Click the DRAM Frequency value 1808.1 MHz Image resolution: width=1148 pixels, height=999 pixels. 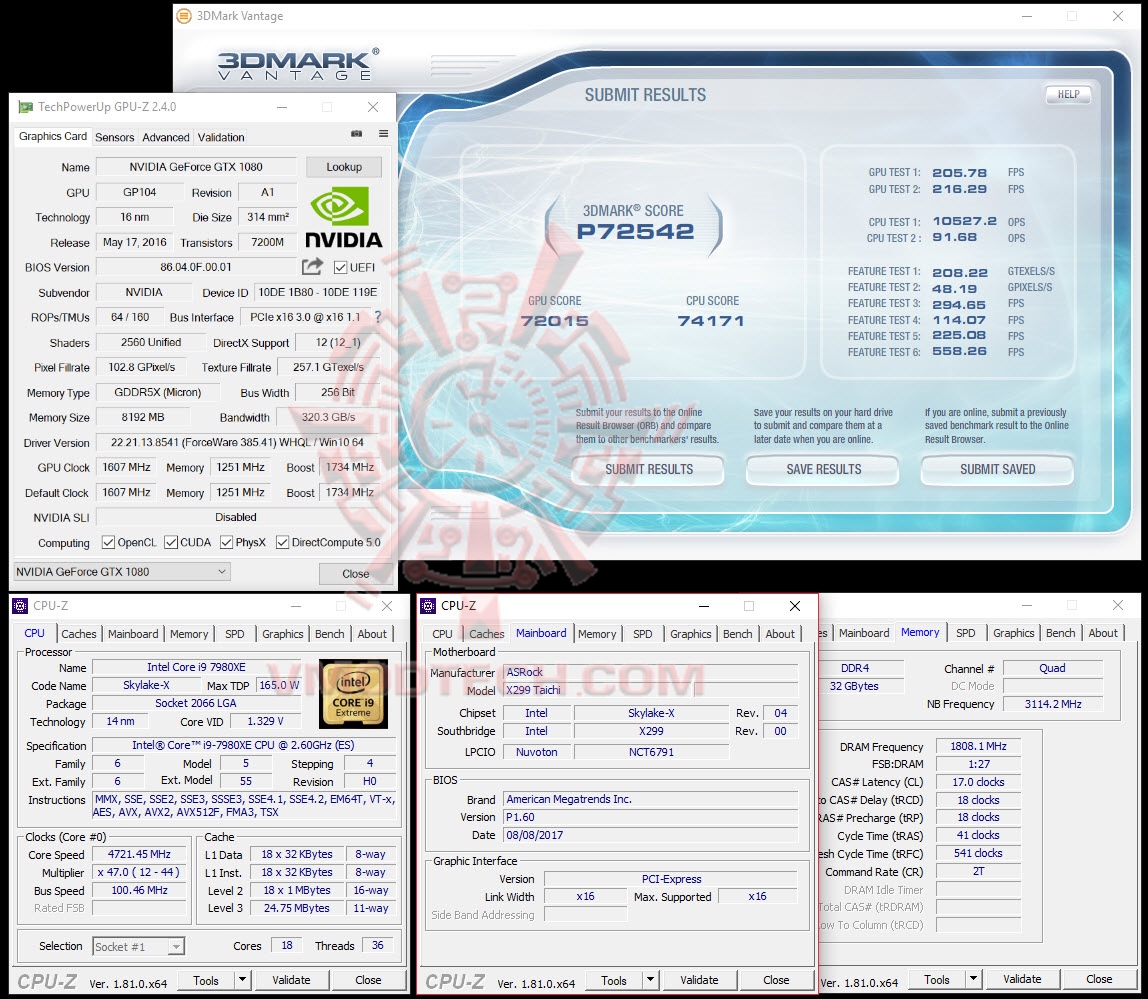point(978,746)
